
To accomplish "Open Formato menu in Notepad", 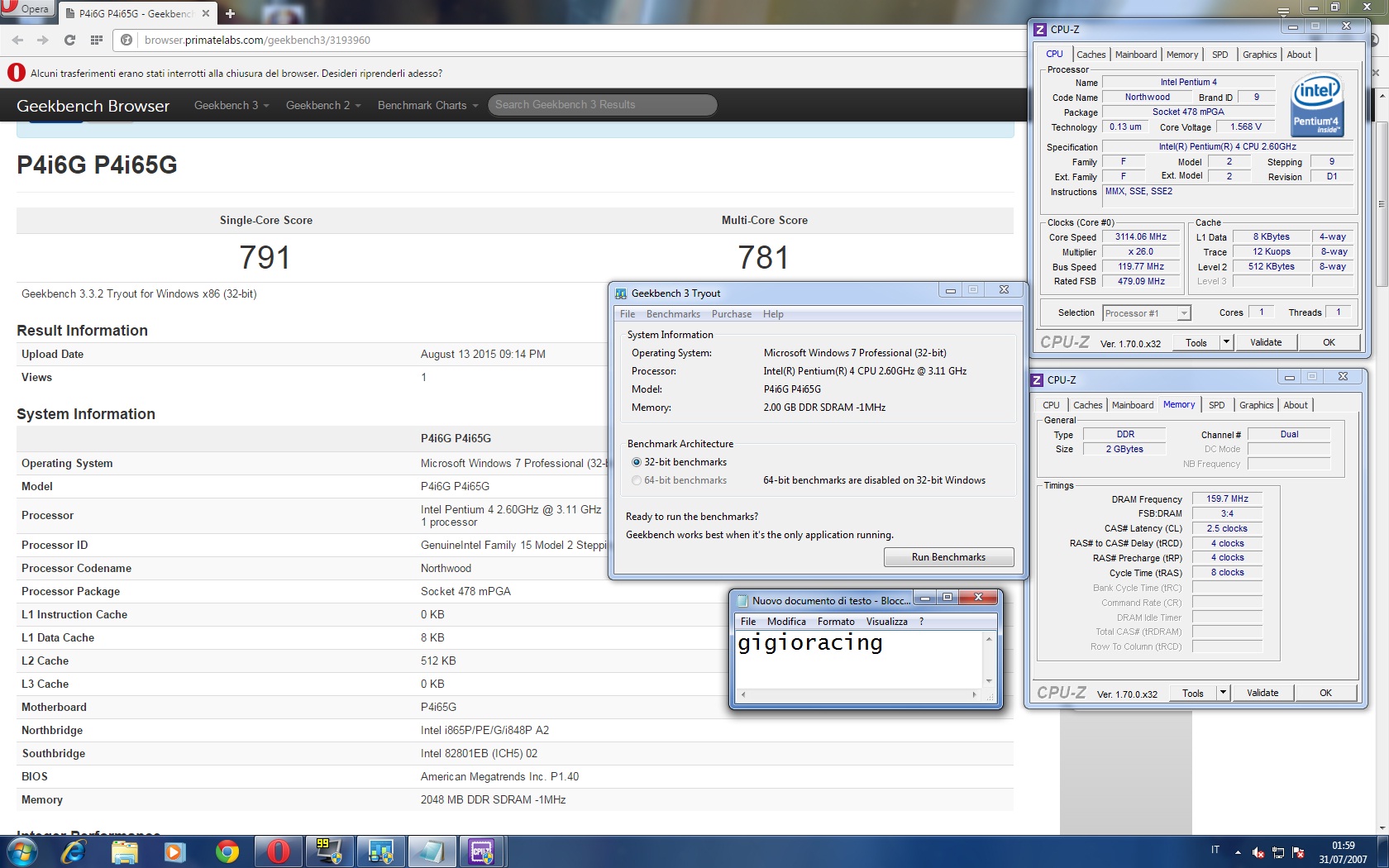I will pyautogui.click(x=836, y=622).
